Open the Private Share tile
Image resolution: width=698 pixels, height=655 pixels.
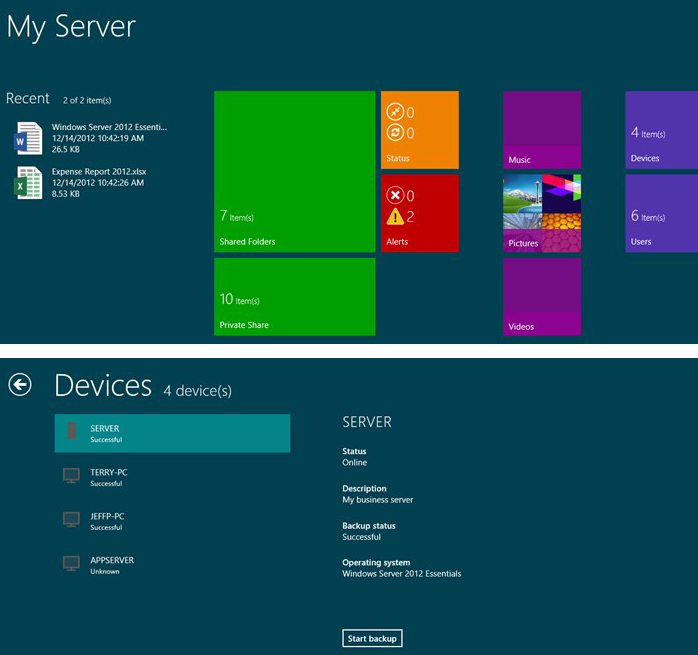click(294, 296)
